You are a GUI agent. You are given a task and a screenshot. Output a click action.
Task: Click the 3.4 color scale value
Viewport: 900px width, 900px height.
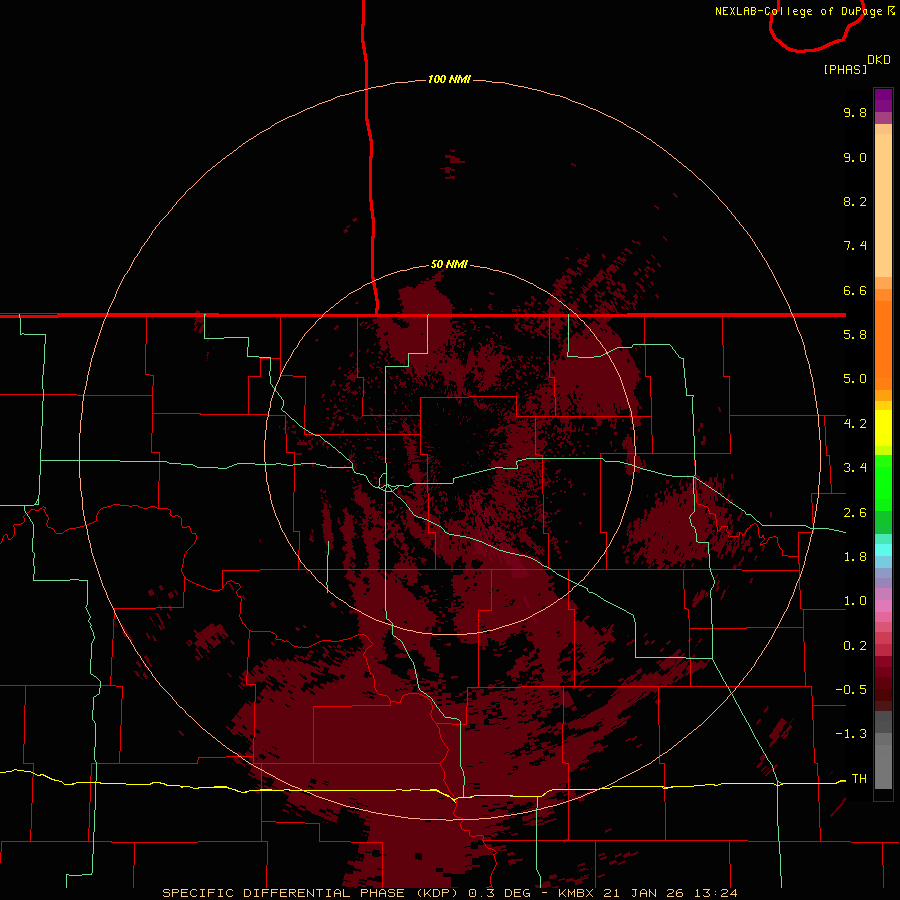(x=855, y=468)
